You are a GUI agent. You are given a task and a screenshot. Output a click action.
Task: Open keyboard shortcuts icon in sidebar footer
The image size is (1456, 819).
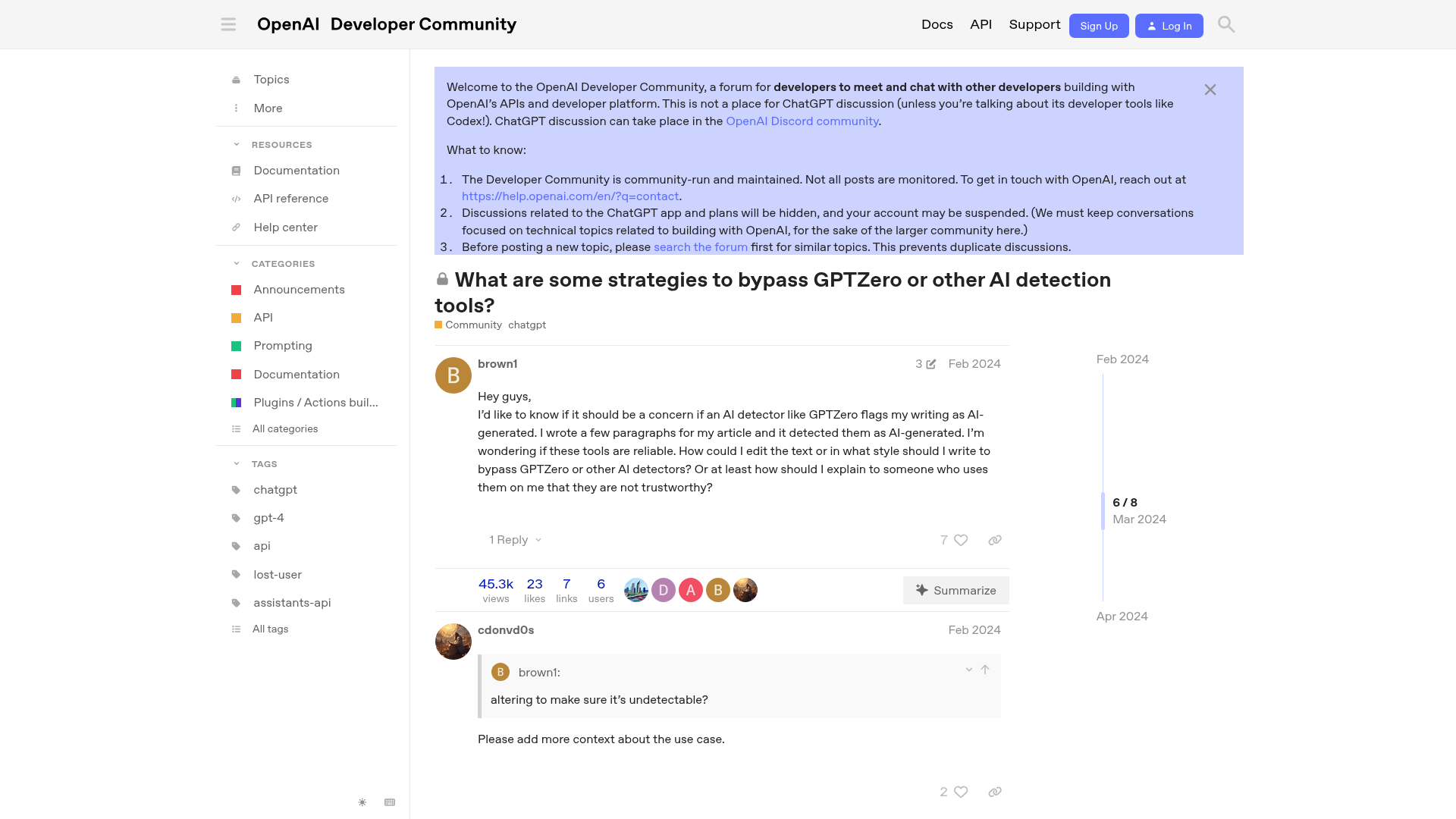[x=390, y=802]
